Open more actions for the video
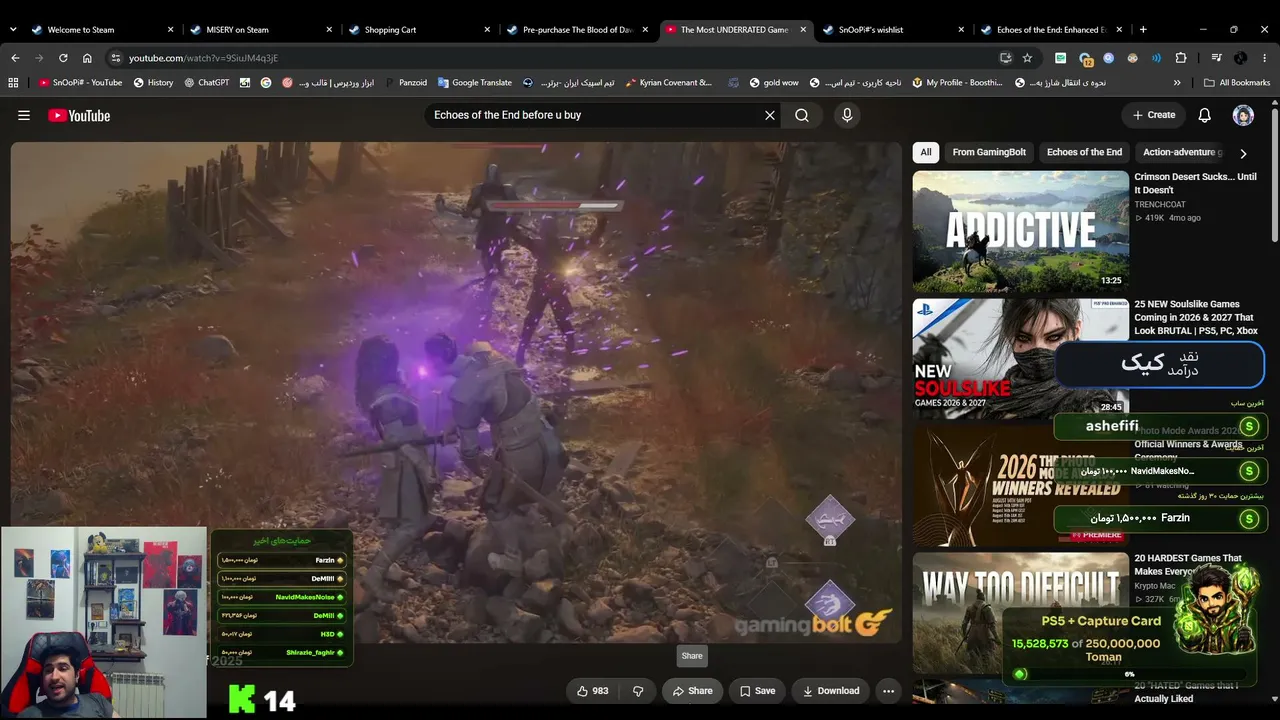 pos(888,691)
